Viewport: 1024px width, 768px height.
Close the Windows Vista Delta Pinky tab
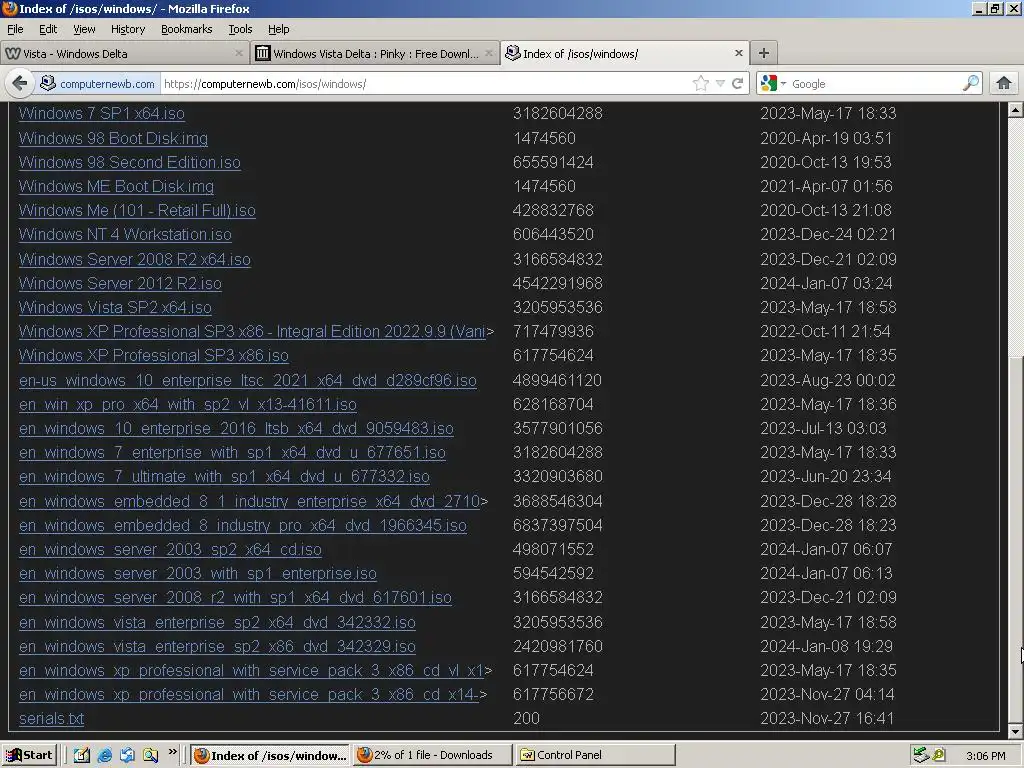[x=488, y=53]
